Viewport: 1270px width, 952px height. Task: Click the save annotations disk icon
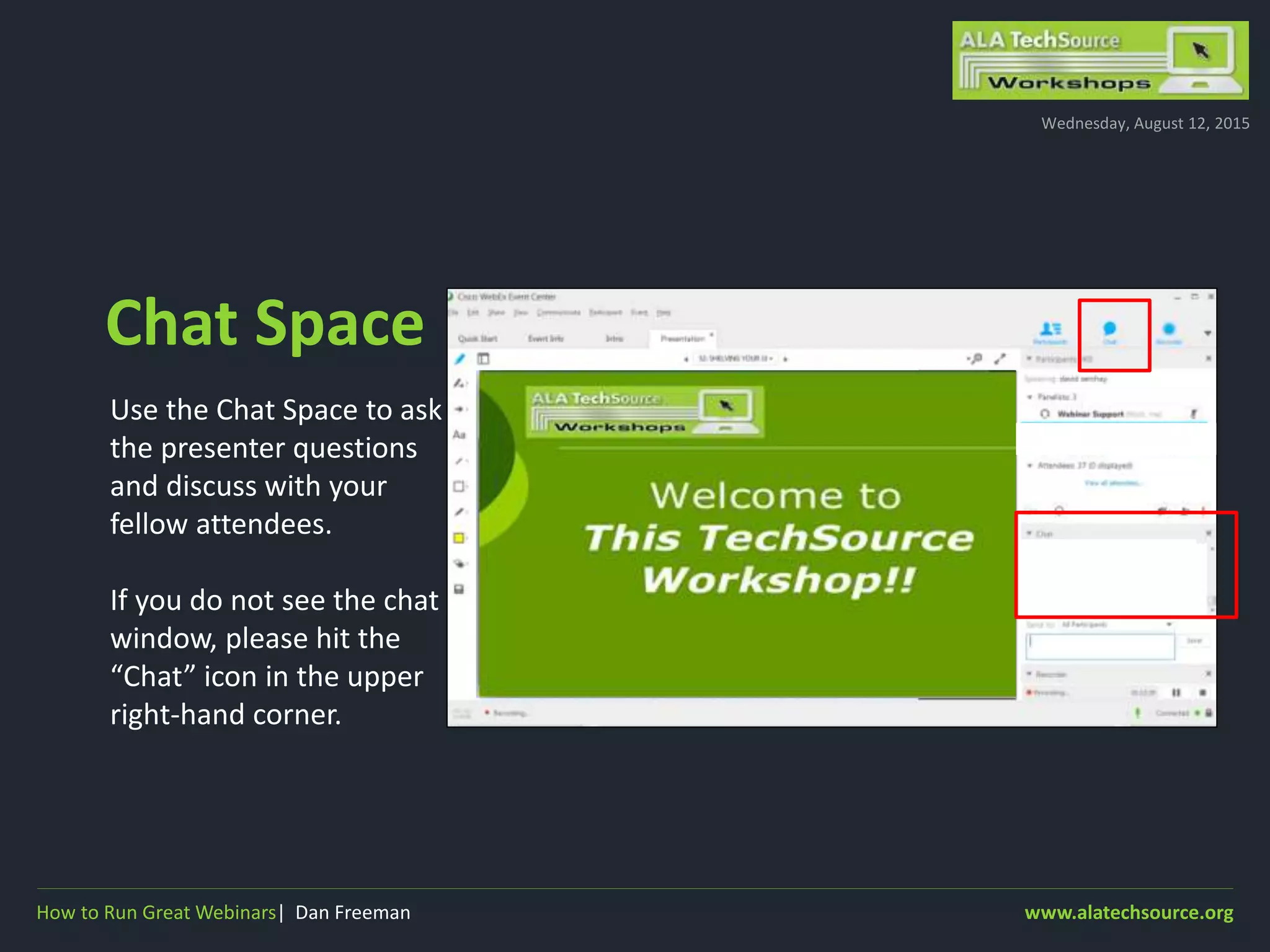point(460,589)
